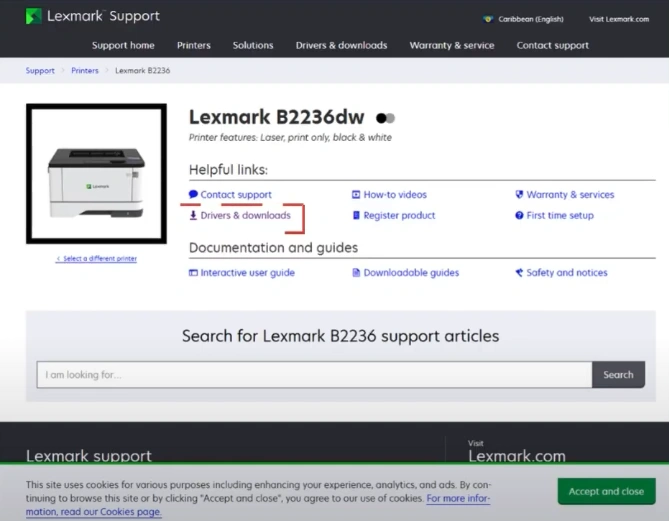Click the How-to videos icon
The height and width of the screenshot is (521, 669).
(x=356, y=195)
